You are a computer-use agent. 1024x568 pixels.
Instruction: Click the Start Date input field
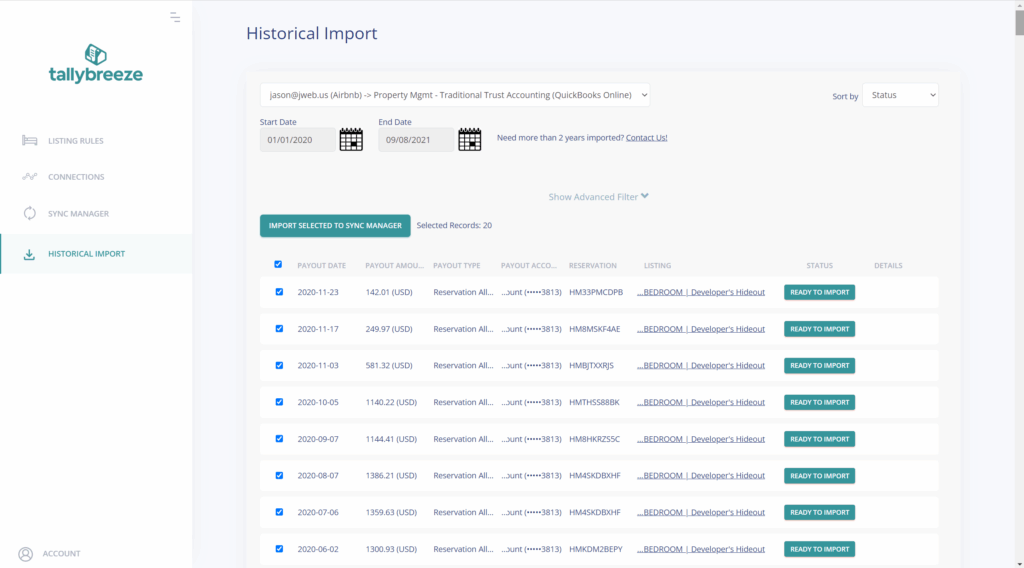pos(297,140)
